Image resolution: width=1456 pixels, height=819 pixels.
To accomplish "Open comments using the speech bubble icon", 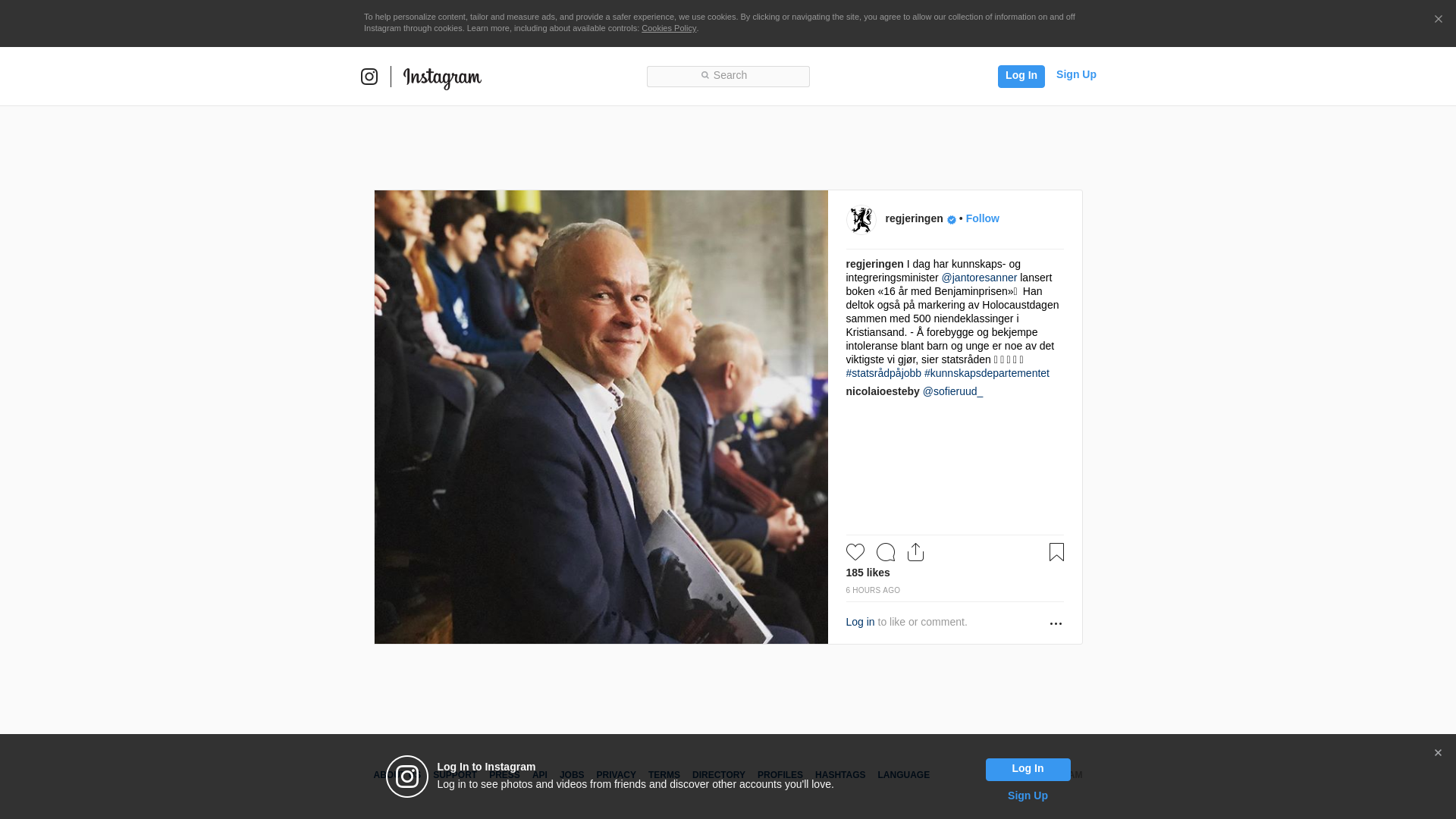I will click(885, 552).
